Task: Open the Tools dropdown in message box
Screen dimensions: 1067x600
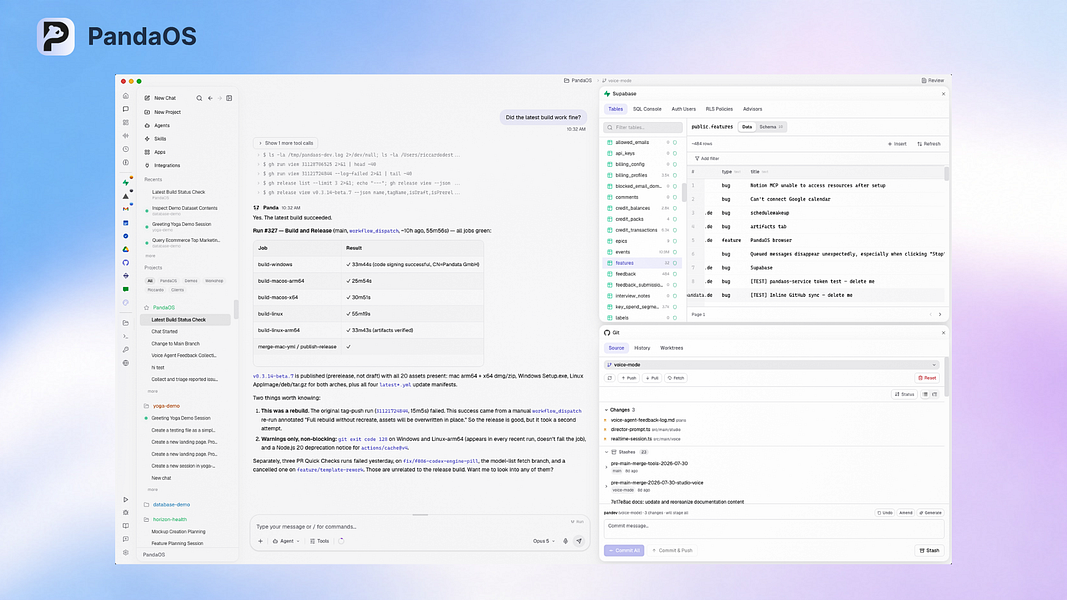Action: coord(319,541)
